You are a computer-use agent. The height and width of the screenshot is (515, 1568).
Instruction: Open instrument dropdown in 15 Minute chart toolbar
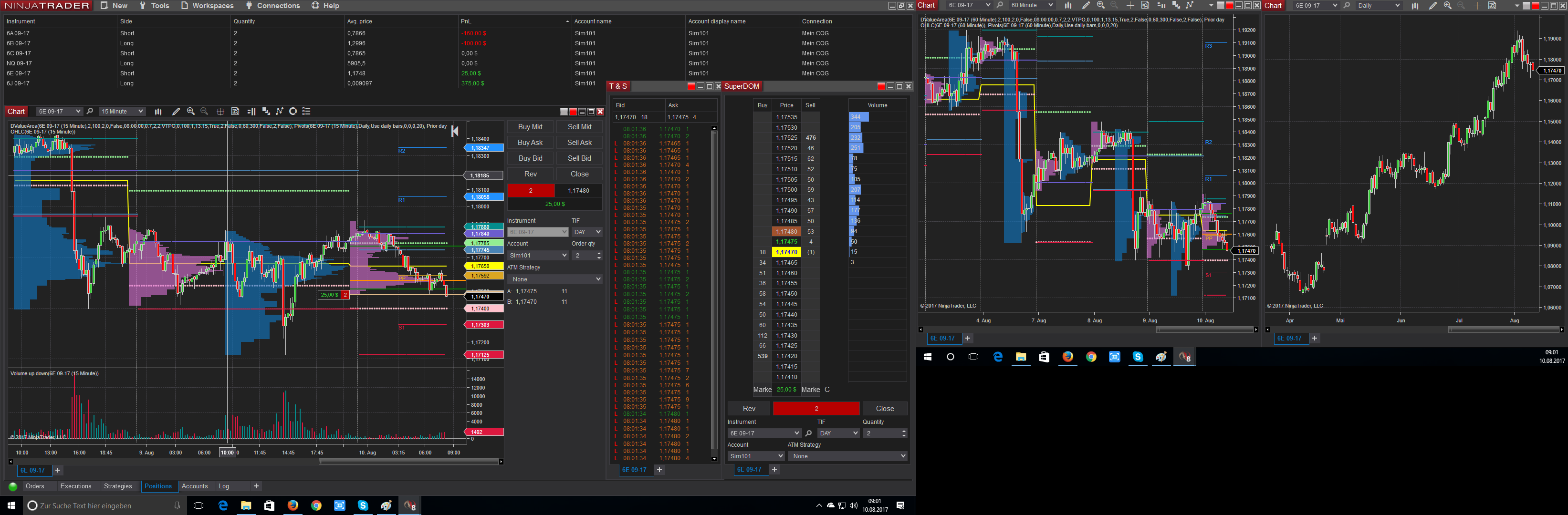59,111
